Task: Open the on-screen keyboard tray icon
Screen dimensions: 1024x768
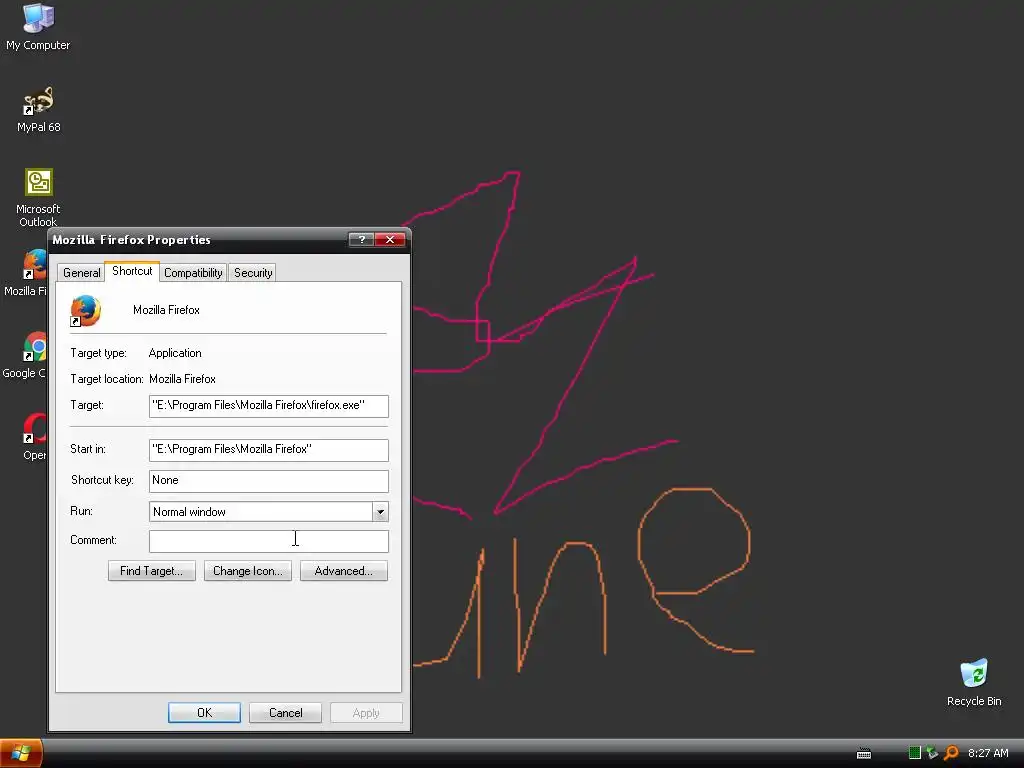Action: (x=863, y=754)
